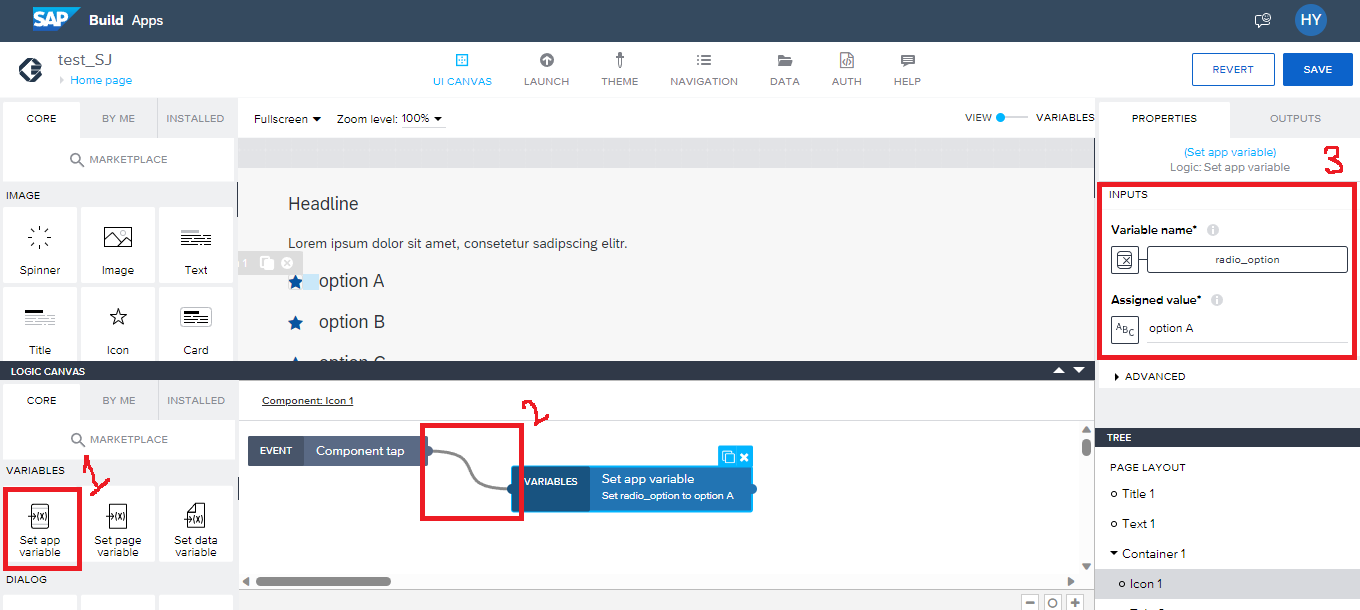Viewport: 1360px width, 610px height.
Task: Select the Text component
Action: tap(196, 246)
